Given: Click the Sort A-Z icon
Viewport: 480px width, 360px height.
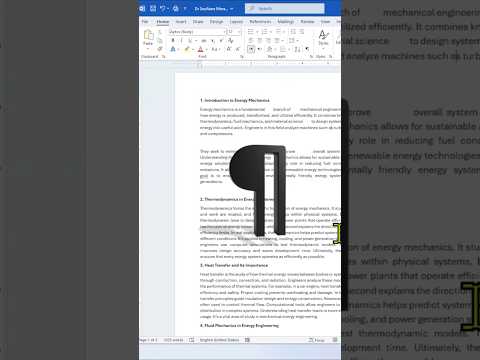Looking at the screenshot, I should tap(297, 49).
